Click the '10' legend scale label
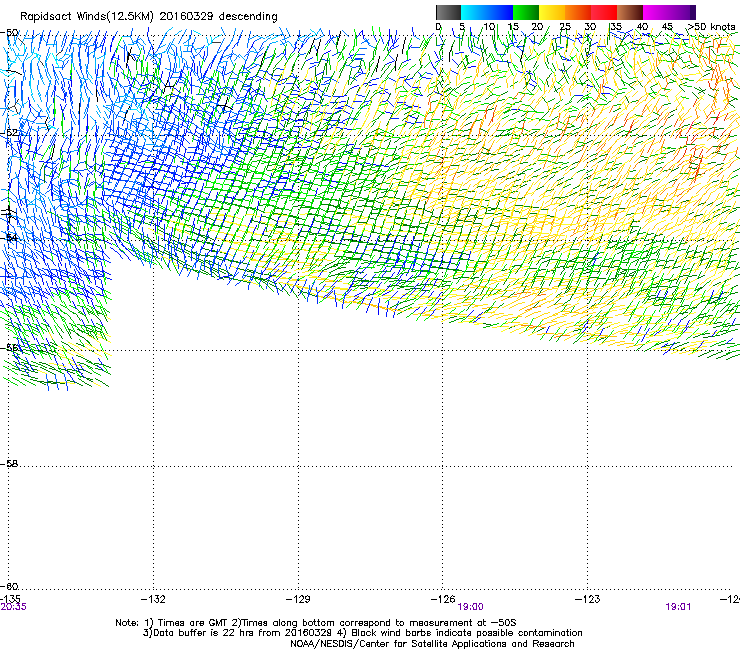Screen dimensions: 740x650 pos(489,27)
